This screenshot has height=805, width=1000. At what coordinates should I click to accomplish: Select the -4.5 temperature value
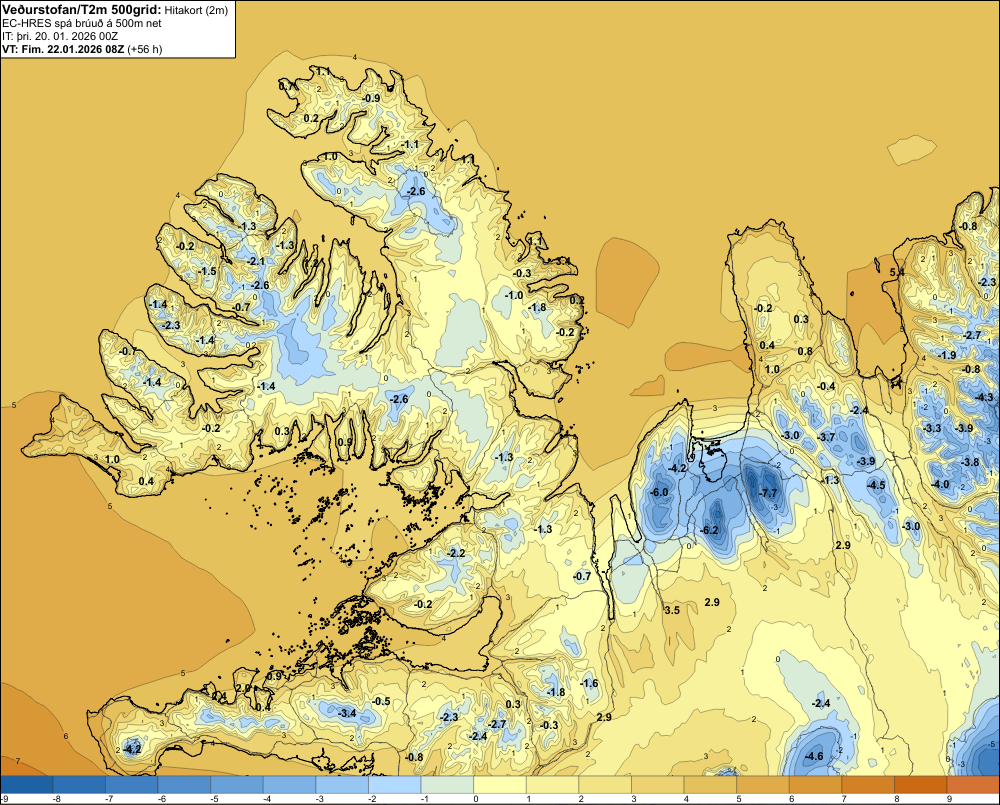[x=876, y=485]
